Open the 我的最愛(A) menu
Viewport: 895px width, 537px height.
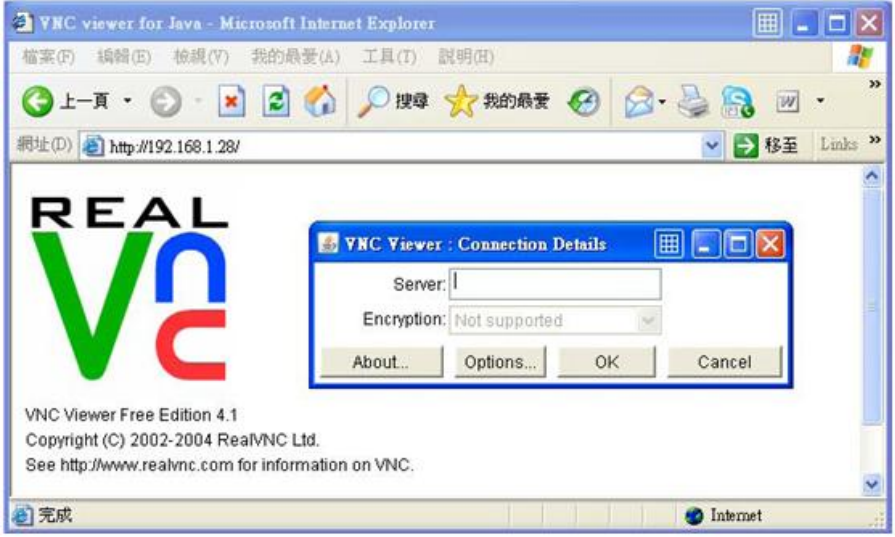pos(295,57)
